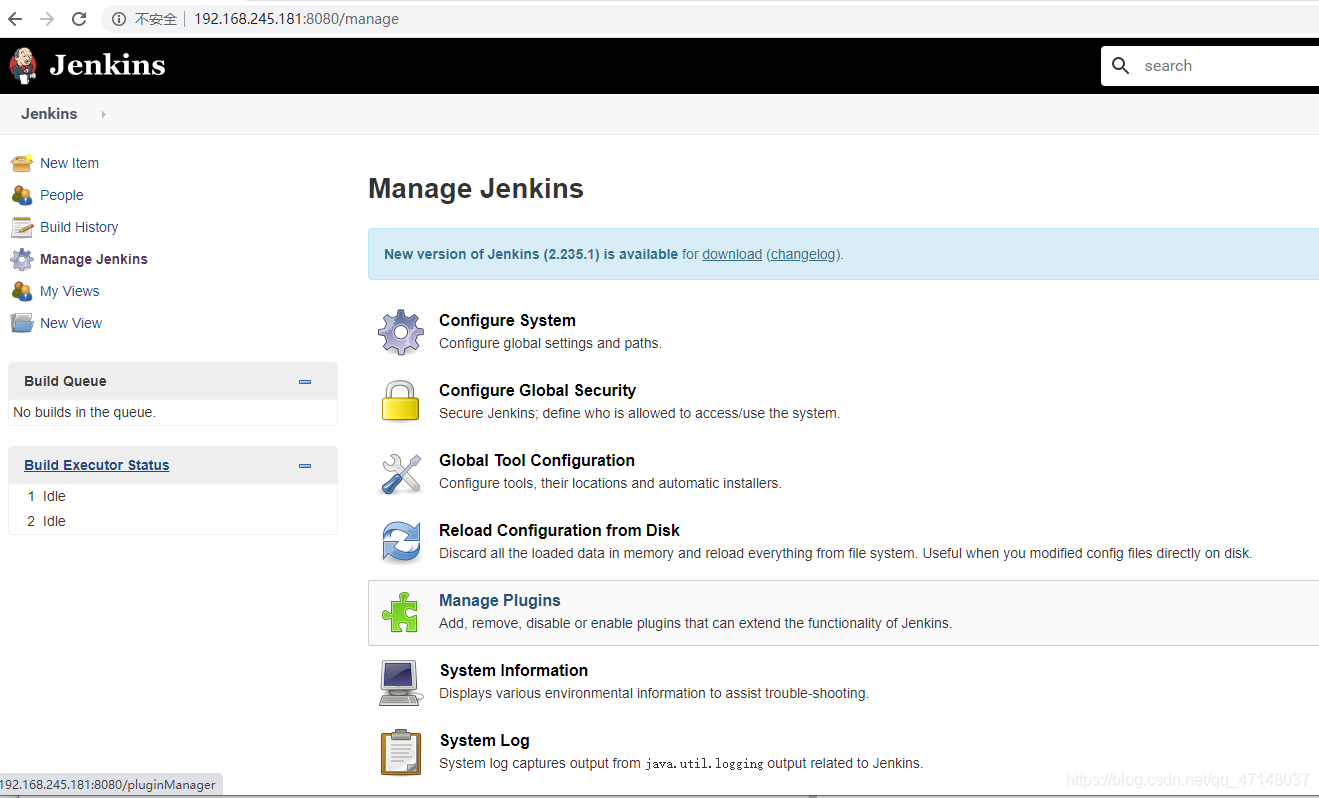Image resolution: width=1319 pixels, height=798 pixels.
Task: Open New Item from the sidebar
Action: coord(69,163)
